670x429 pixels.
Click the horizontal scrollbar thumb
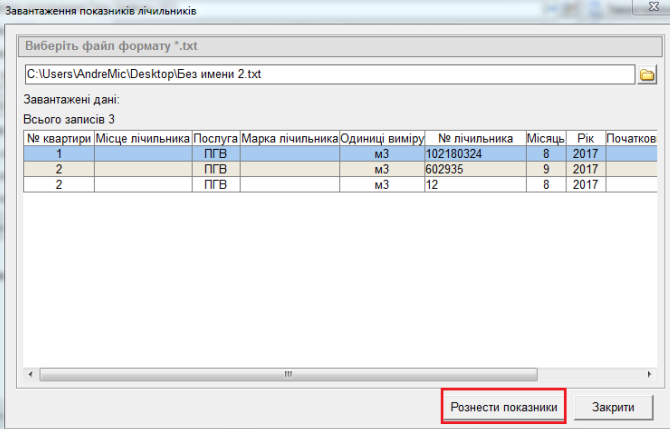tap(287, 374)
